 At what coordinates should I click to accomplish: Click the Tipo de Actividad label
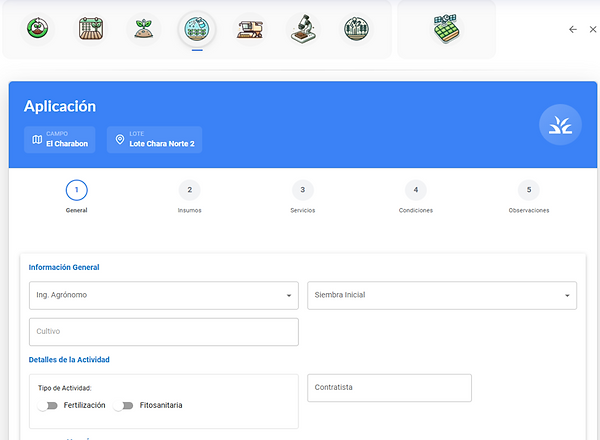[x=65, y=388]
